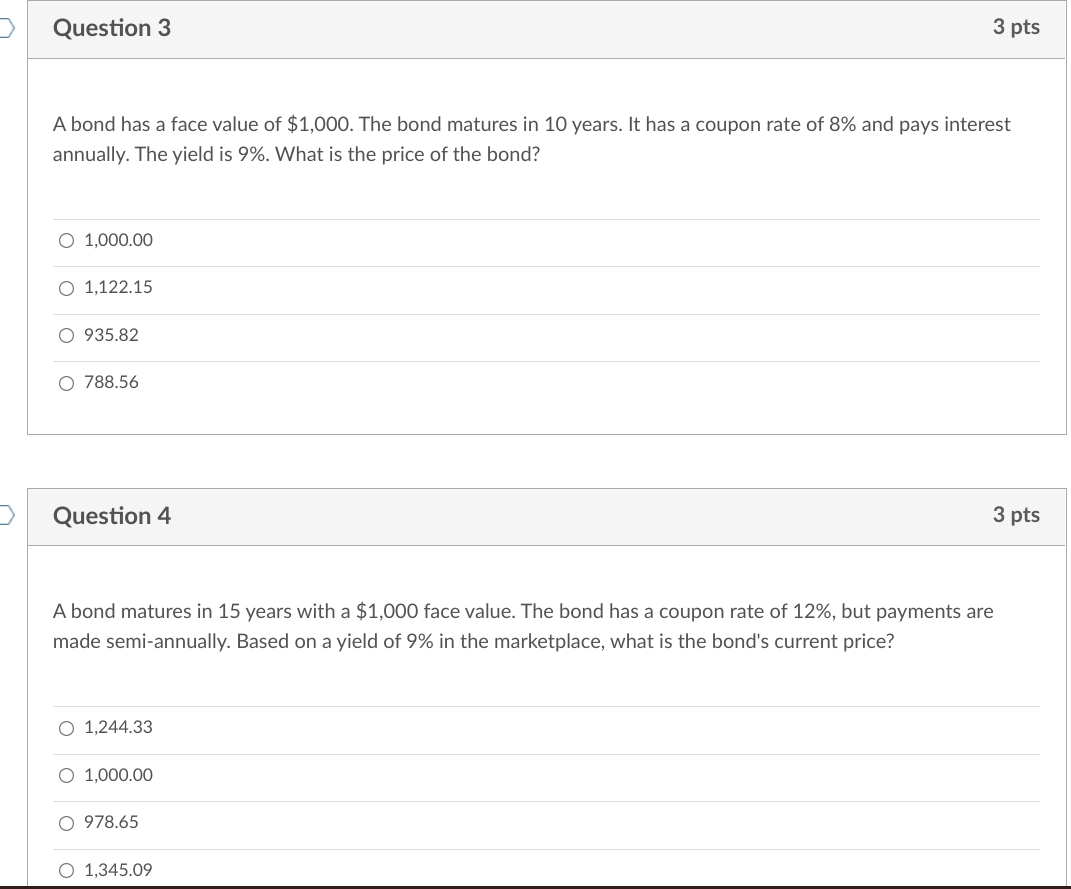
Task: Select answer 1,122.15 for Question 3
Action: pos(65,288)
